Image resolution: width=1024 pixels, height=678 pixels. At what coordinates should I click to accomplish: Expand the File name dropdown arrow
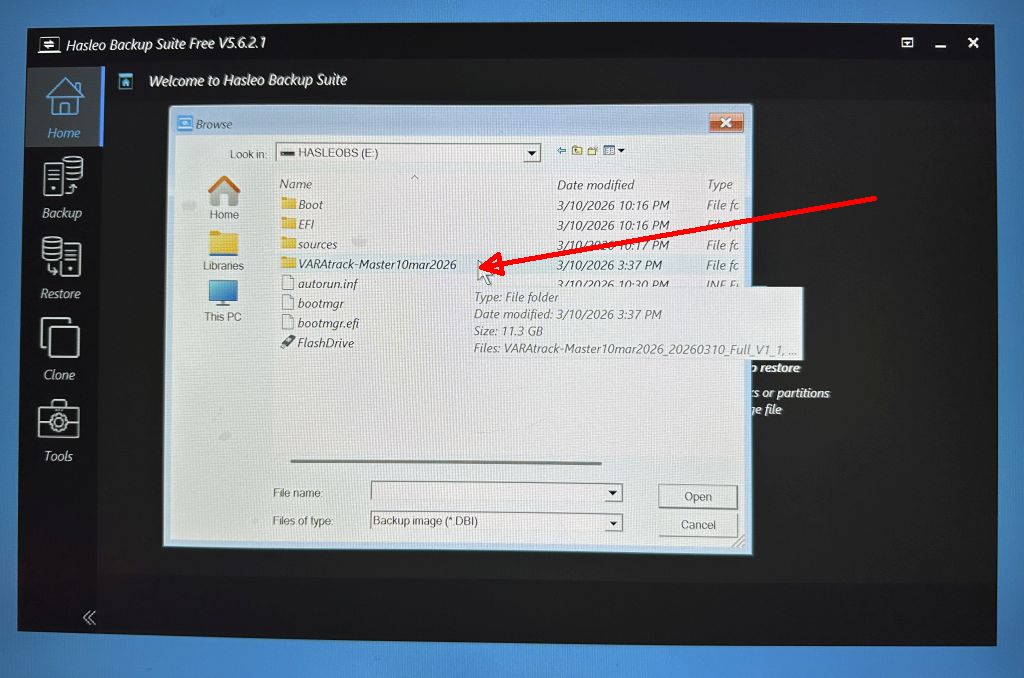[612, 493]
